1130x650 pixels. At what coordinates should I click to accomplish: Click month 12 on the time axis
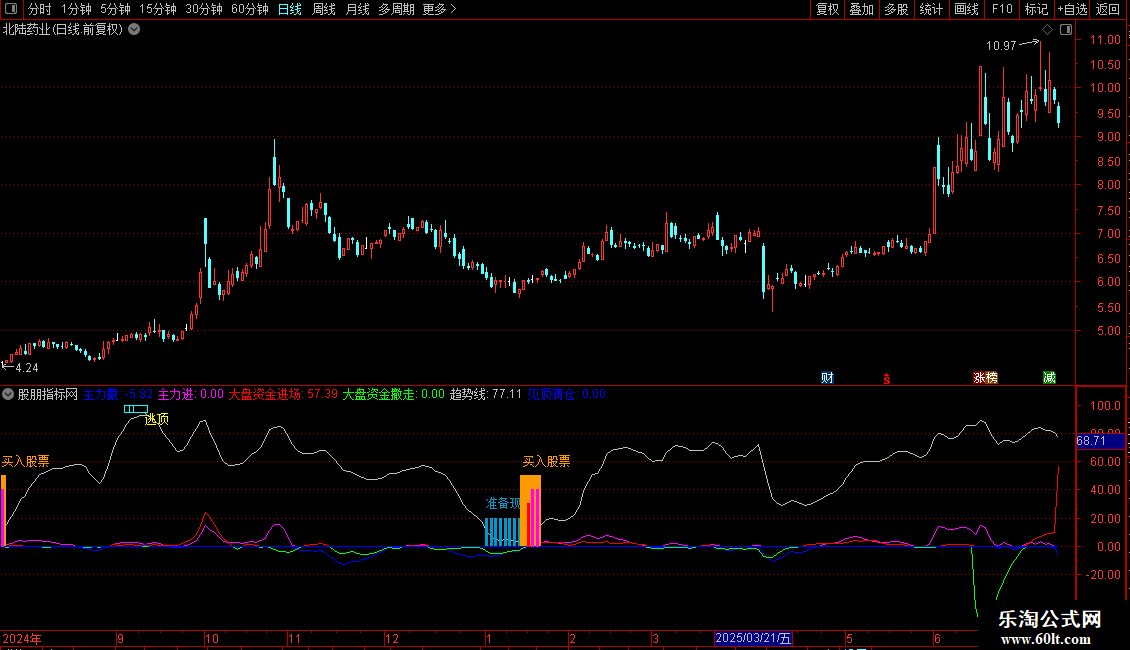(392, 638)
